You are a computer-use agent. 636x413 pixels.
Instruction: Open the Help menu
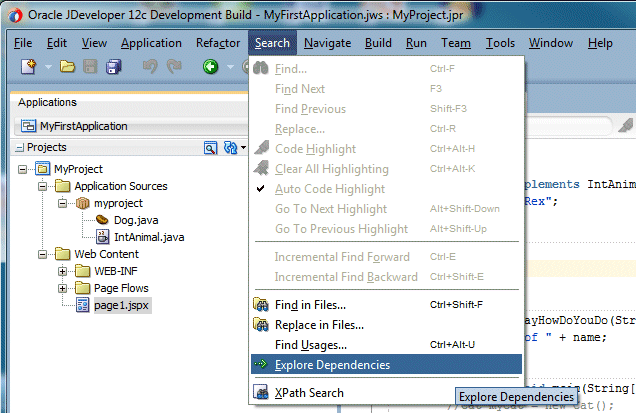(600, 43)
